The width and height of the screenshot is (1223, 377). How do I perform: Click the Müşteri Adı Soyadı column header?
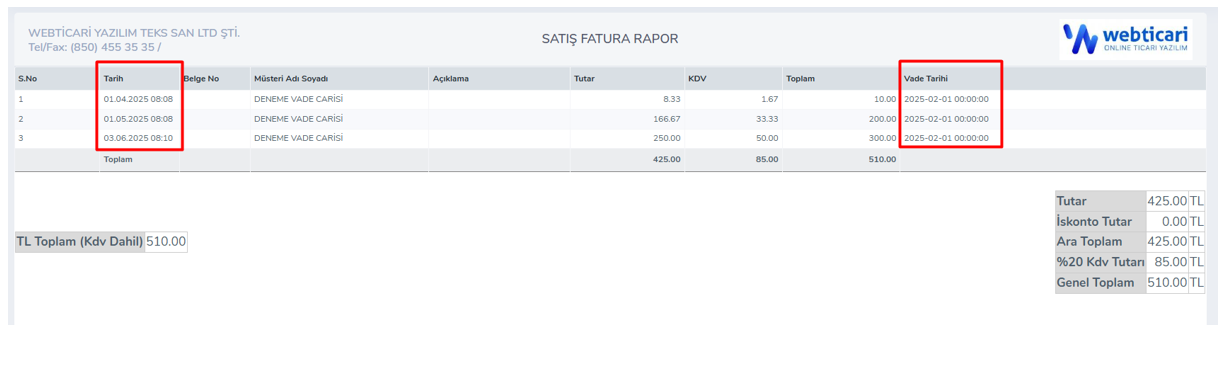(291, 78)
